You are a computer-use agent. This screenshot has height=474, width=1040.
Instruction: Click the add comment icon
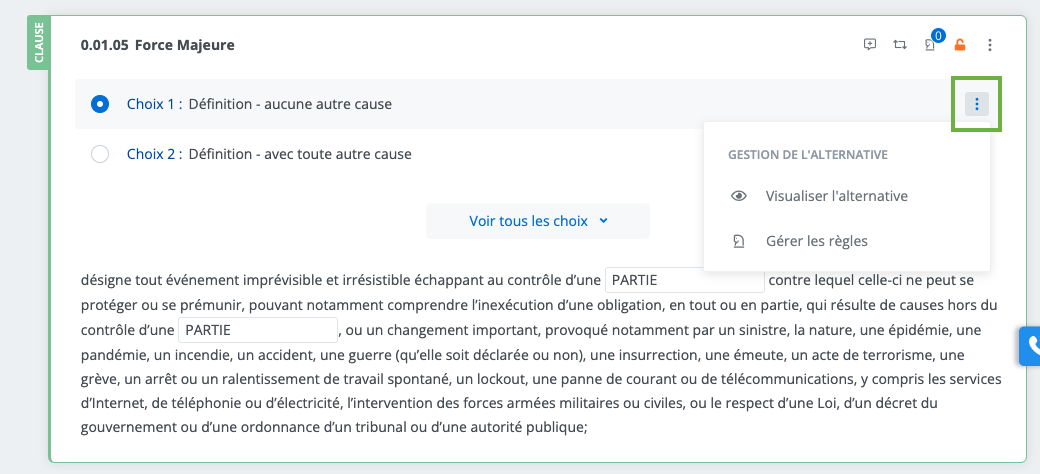[x=870, y=44]
